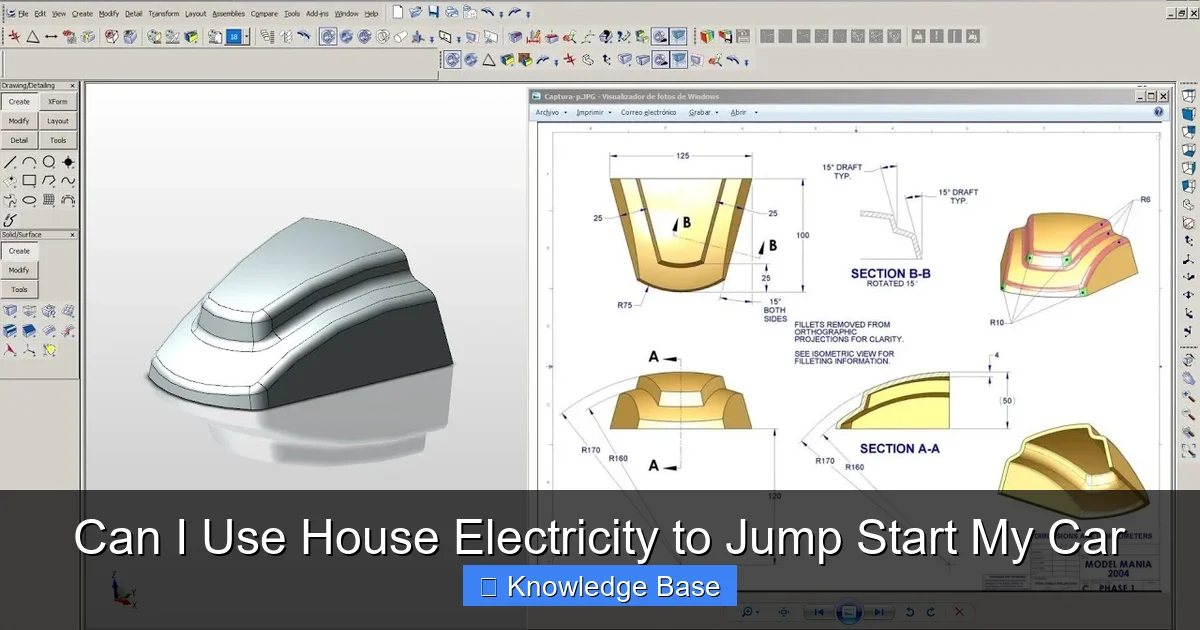Open the Abrir dropdown in photo viewer
The width and height of the screenshot is (1200, 630).
pos(744,112)
